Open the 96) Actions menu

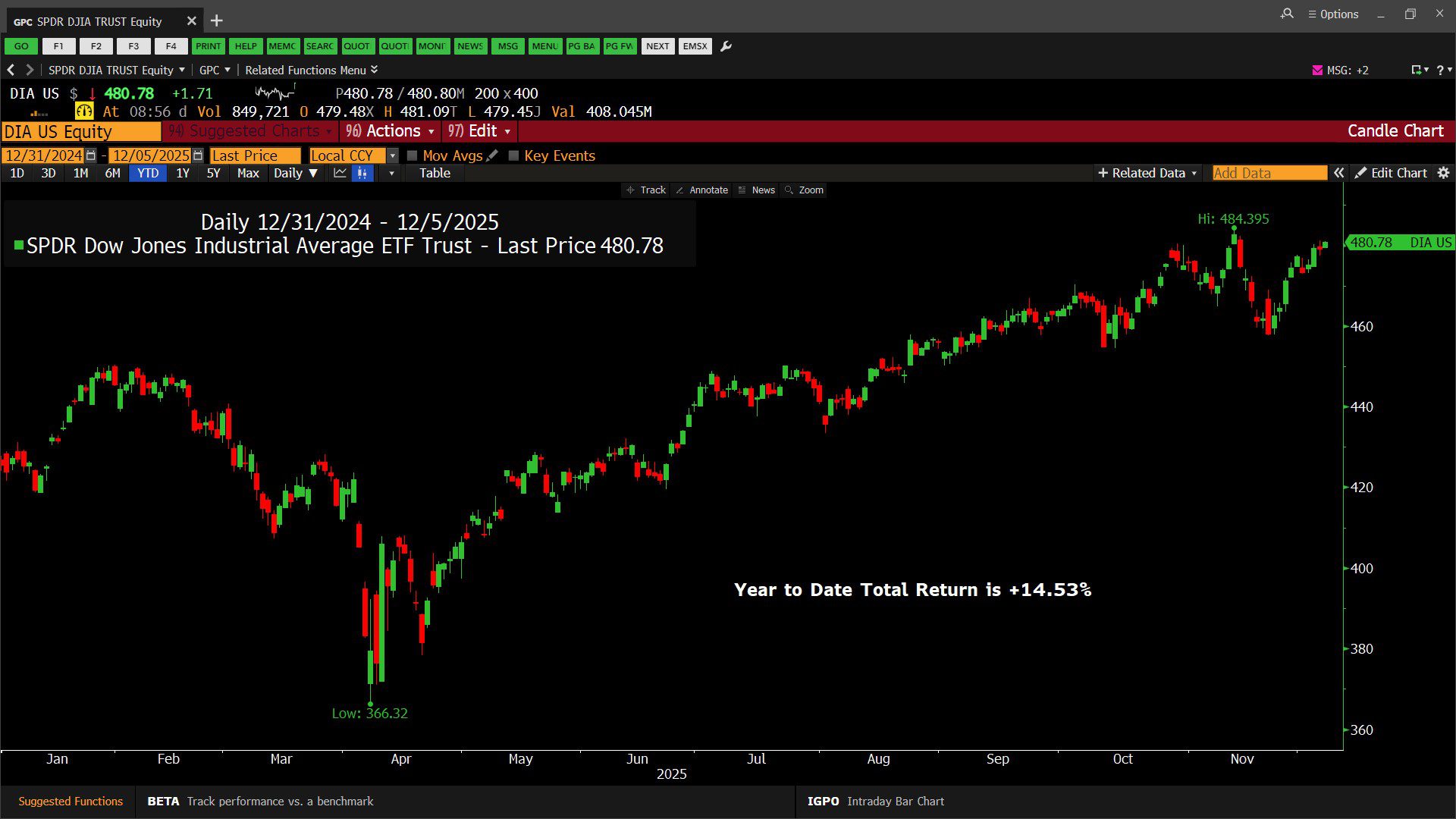(390, 131)
